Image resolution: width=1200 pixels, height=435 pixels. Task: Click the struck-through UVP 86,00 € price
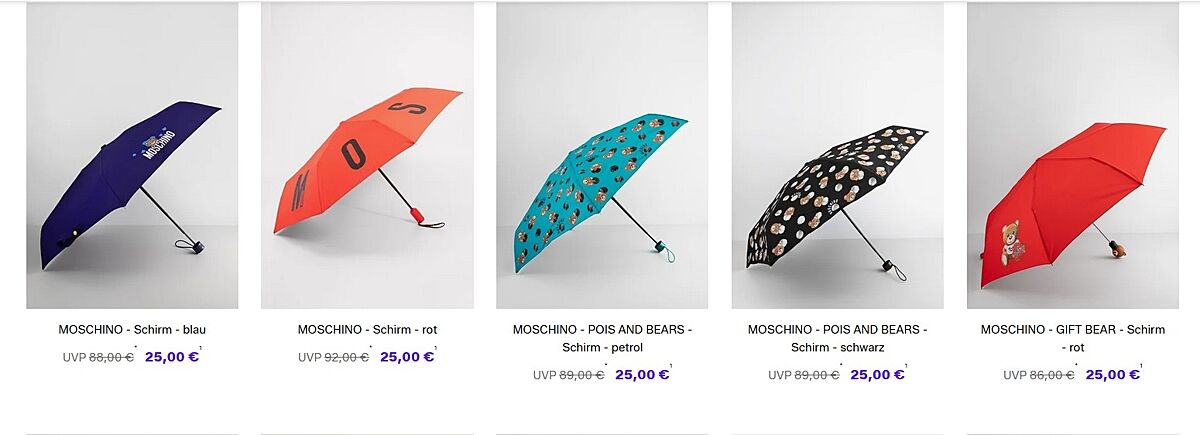click(1039, 375)
